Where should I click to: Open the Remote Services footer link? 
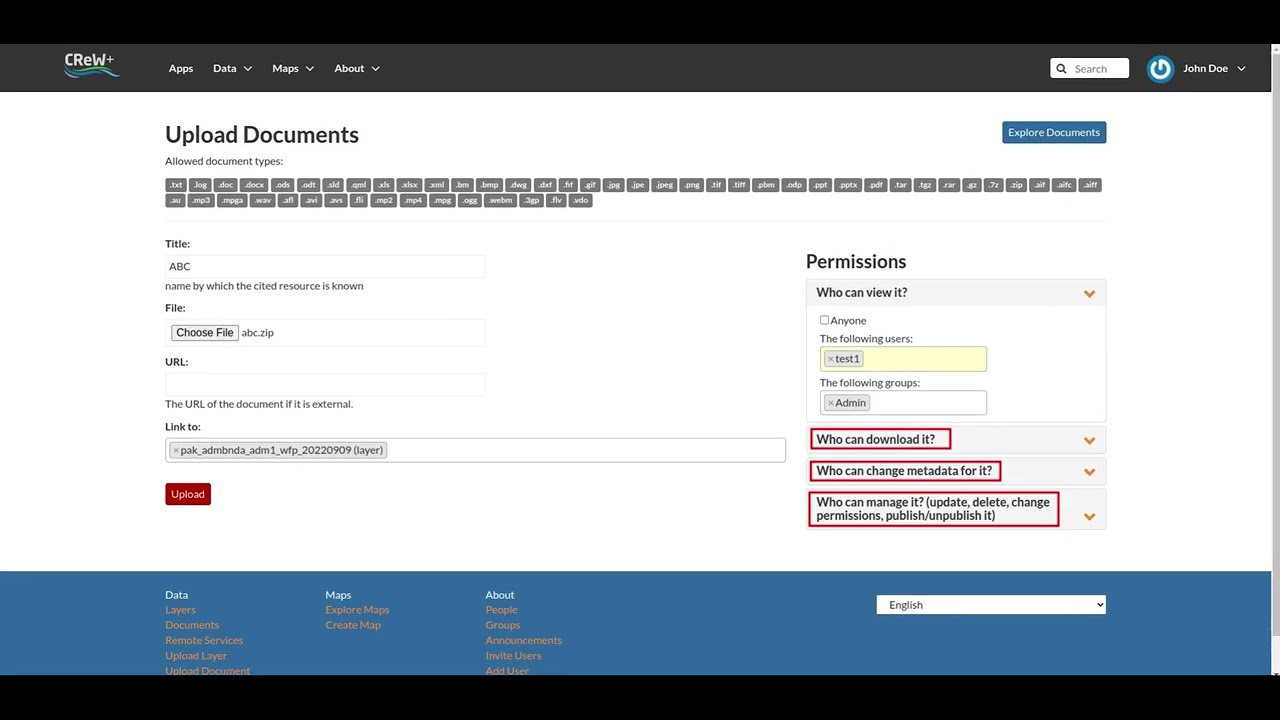click(204, 640)
